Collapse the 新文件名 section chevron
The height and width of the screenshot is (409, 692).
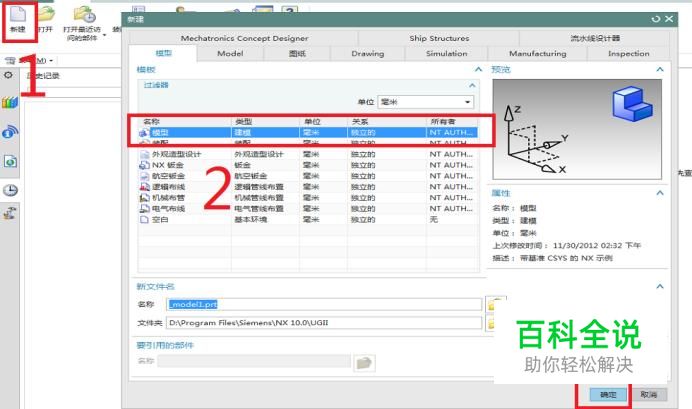(660, 286)
